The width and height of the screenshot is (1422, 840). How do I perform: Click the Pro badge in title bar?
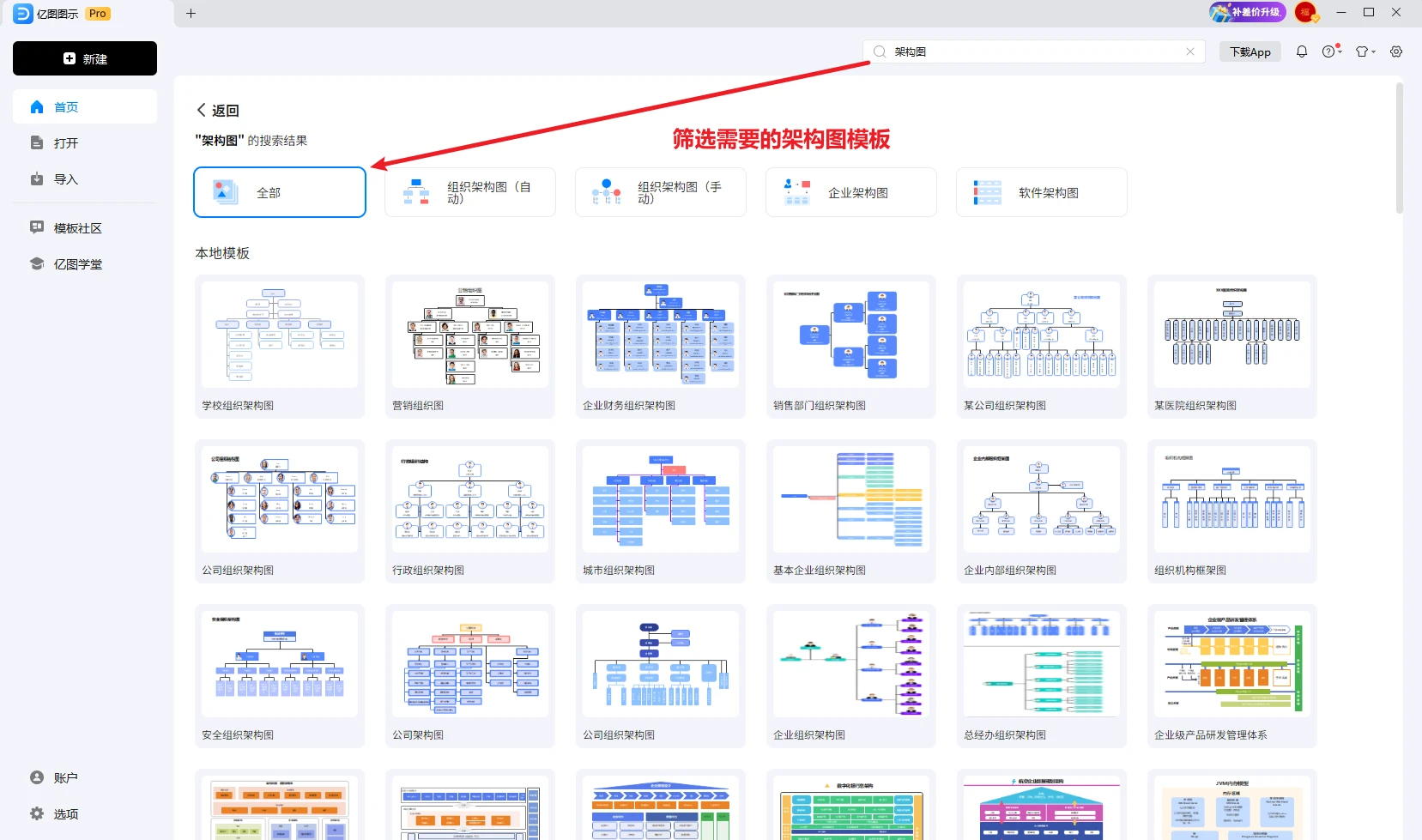[x=98, y=14]
